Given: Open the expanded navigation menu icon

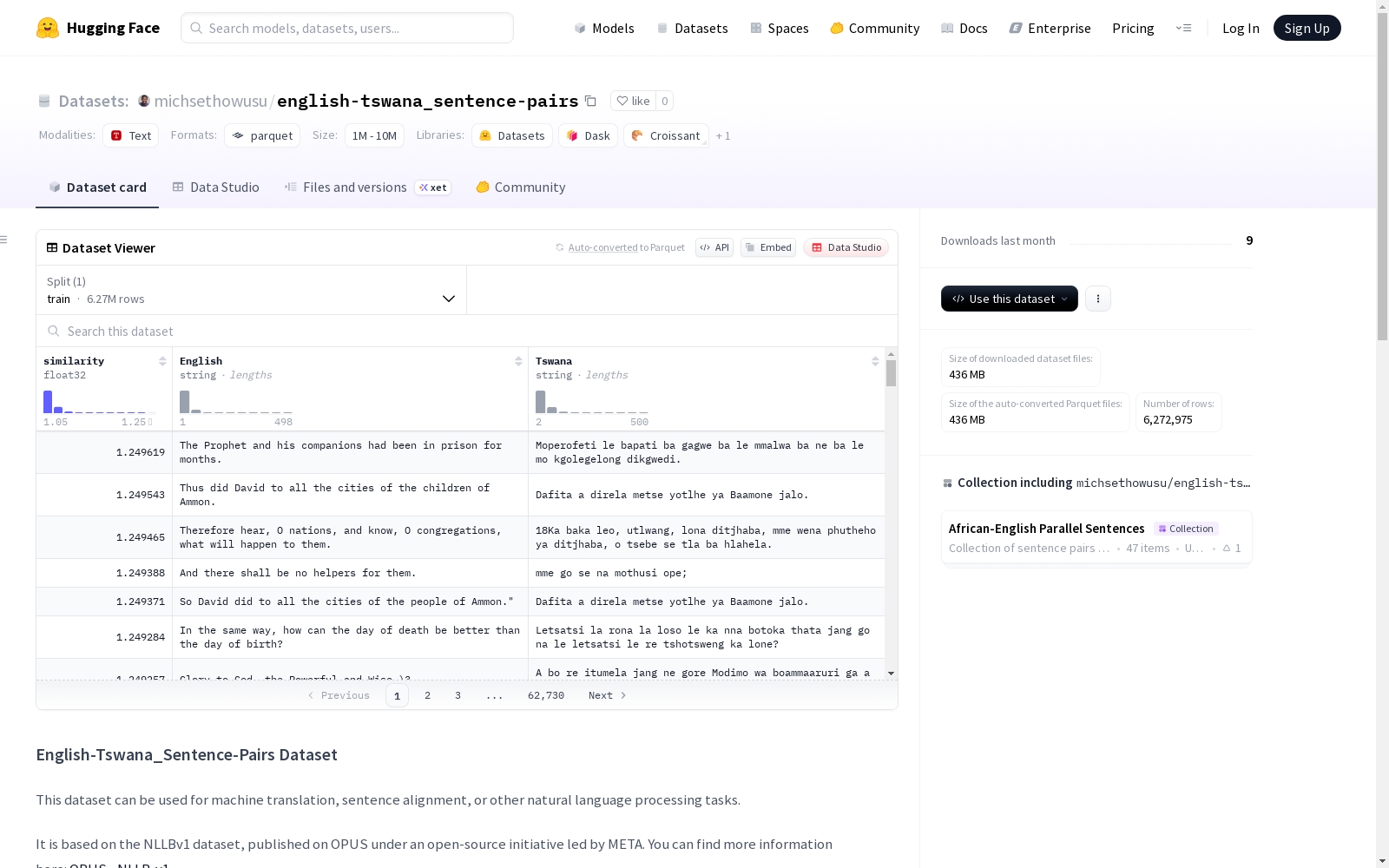Looking at the screenshot, I should pyautogui.click(x=1183, y=28).
